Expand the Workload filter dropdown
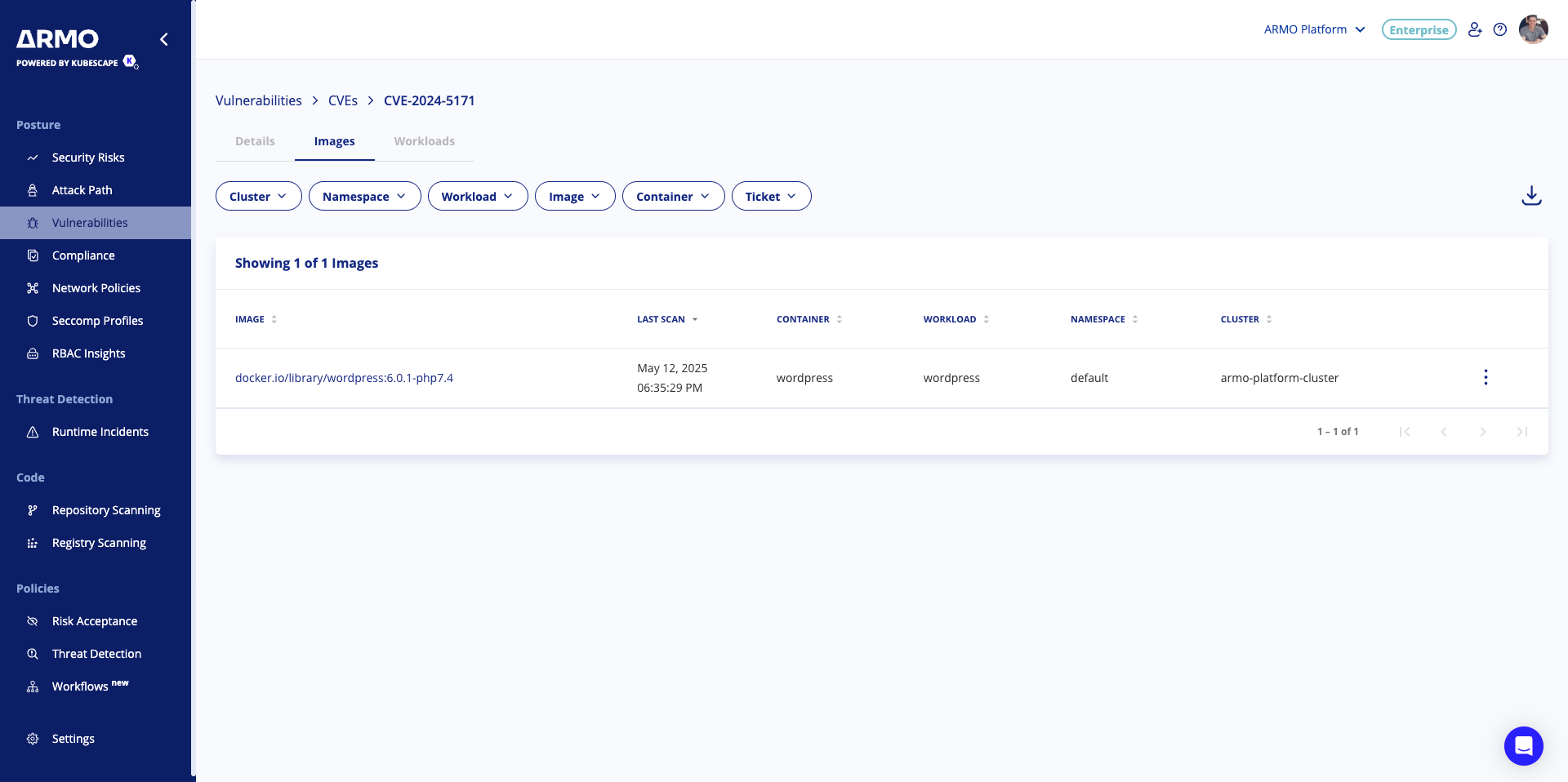 tap(478, 196)
